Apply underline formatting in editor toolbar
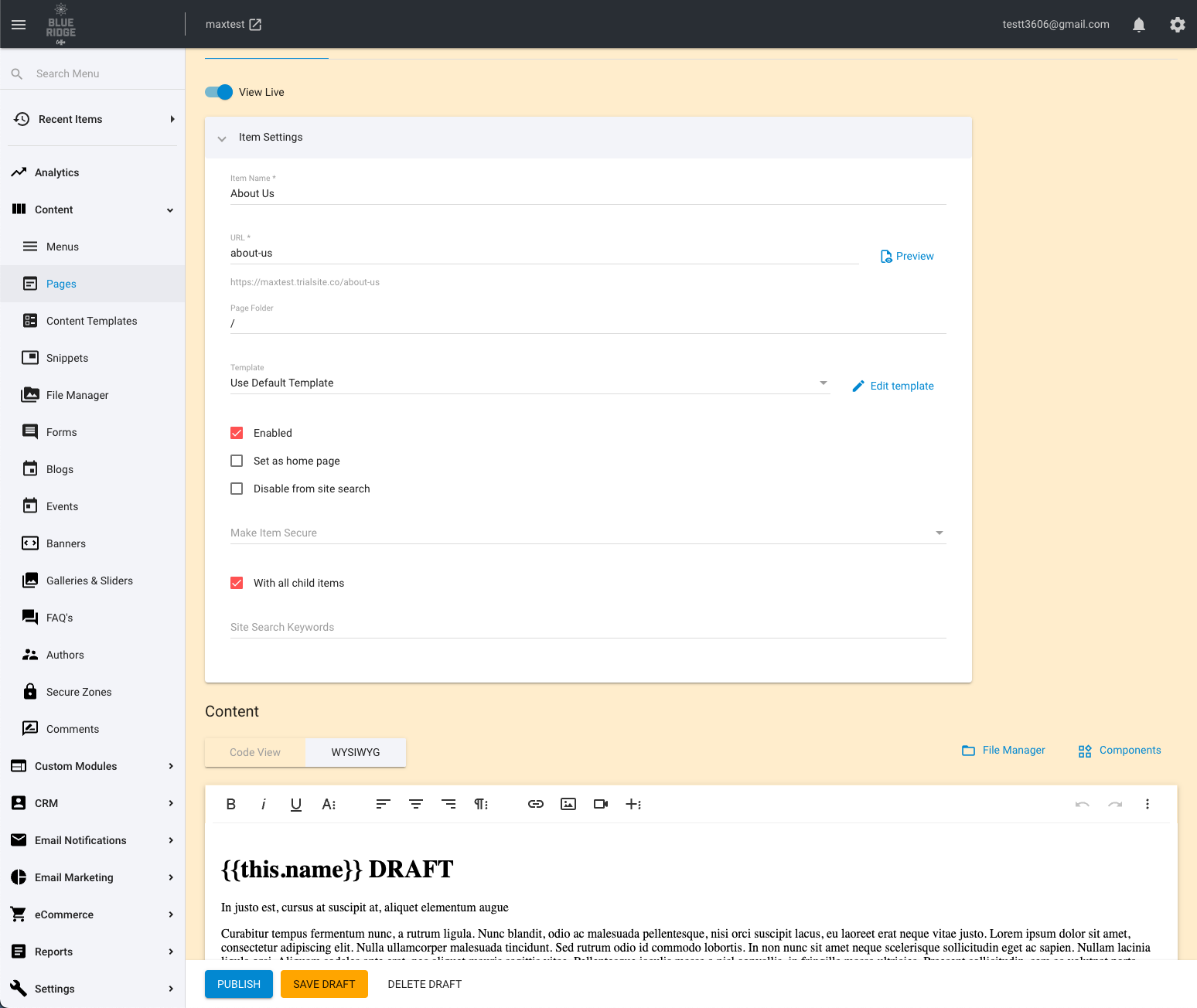Viewport: 1197px width, 1008px height. coord(295,804)
